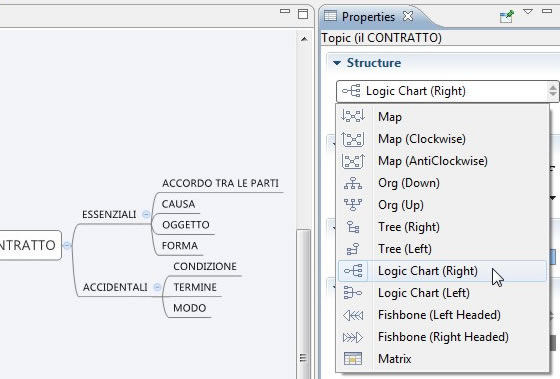
Task: Select the FORMA subtopic
Action: pos(180,245)
